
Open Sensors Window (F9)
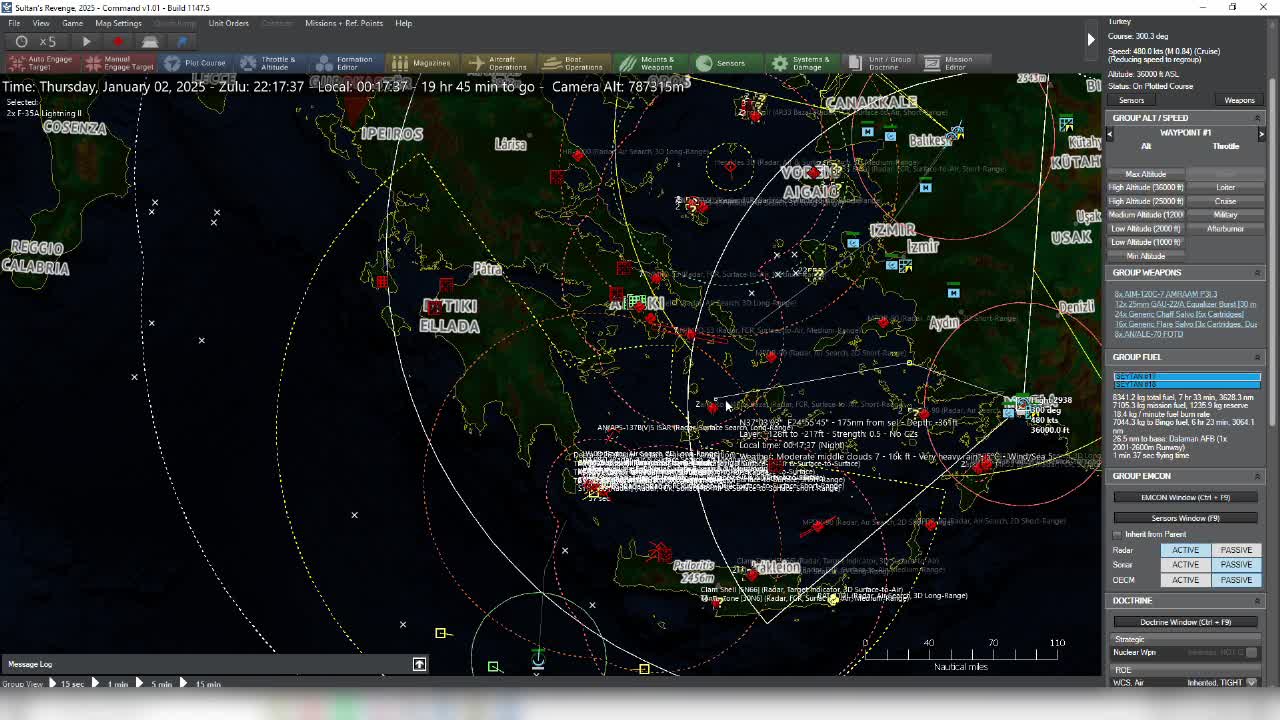[x=1185, y=518]
